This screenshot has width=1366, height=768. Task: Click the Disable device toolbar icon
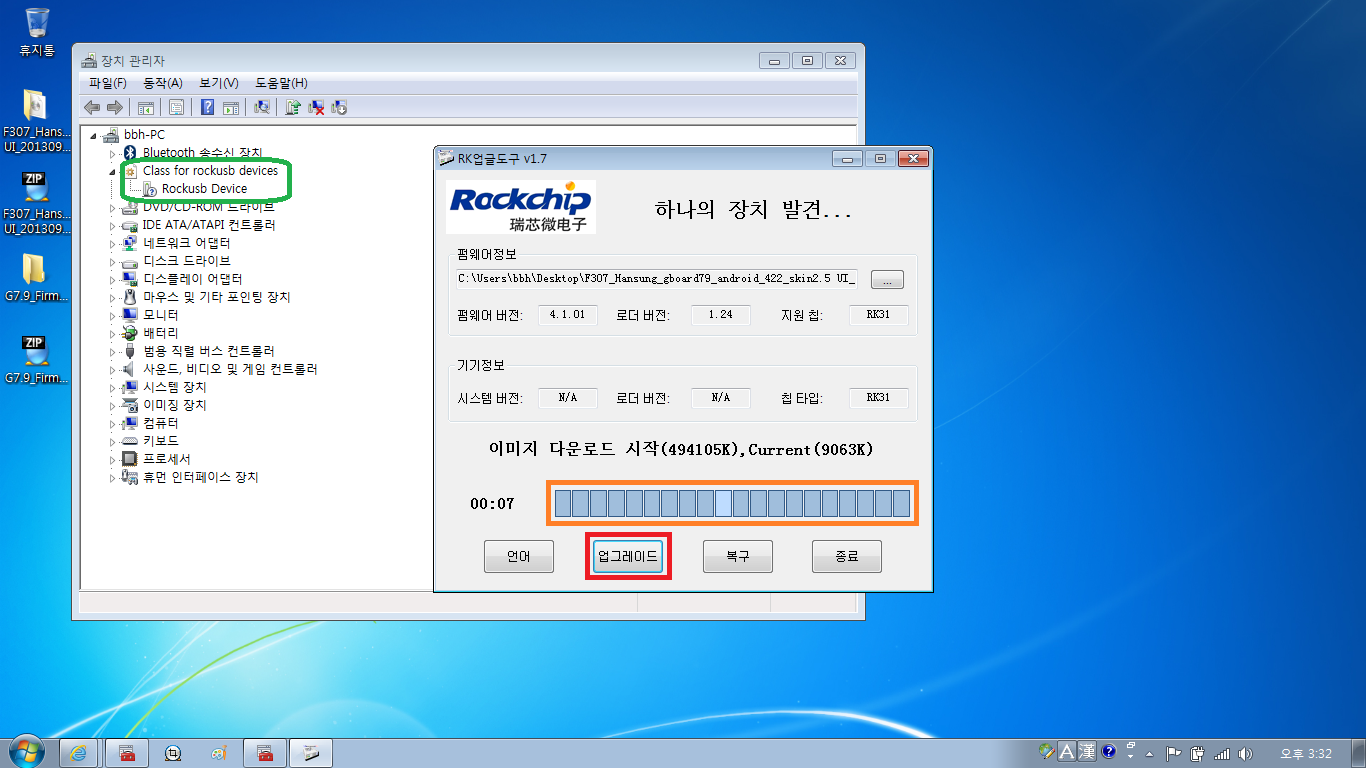(339, 107)
